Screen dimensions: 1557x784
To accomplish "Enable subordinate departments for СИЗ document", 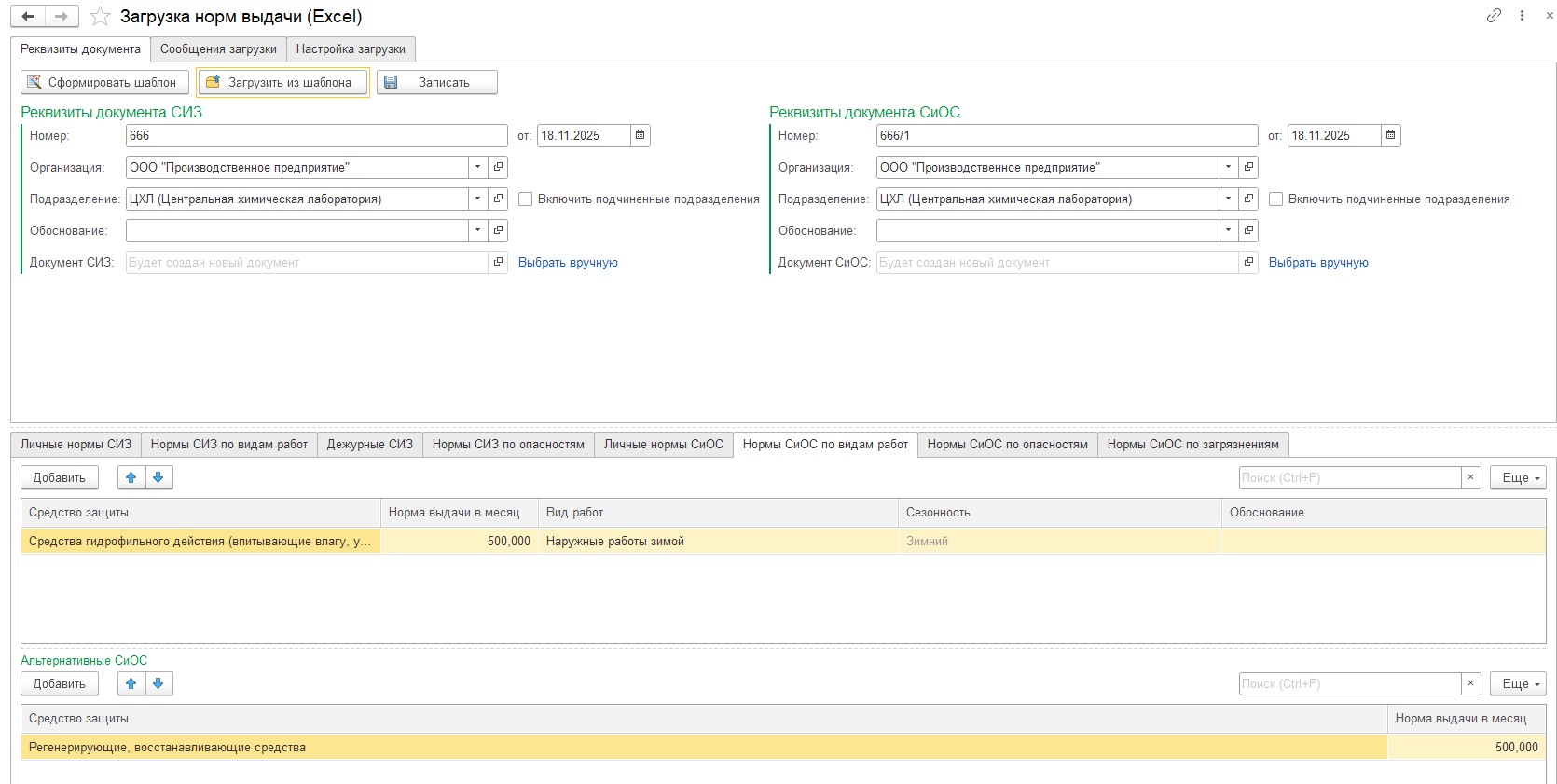I will tap(526, 199).
